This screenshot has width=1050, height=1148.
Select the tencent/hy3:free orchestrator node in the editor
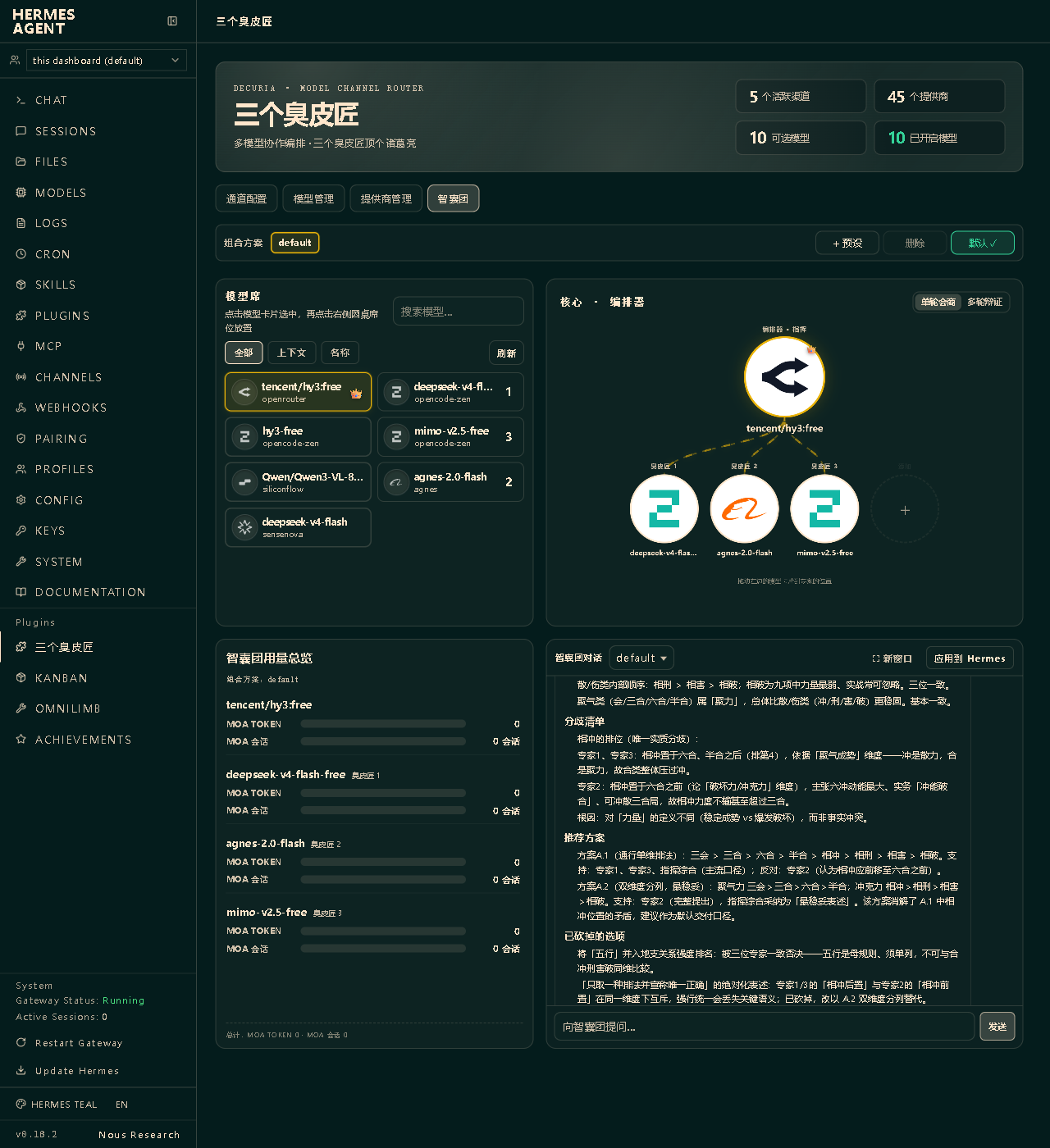click(785, 377)
